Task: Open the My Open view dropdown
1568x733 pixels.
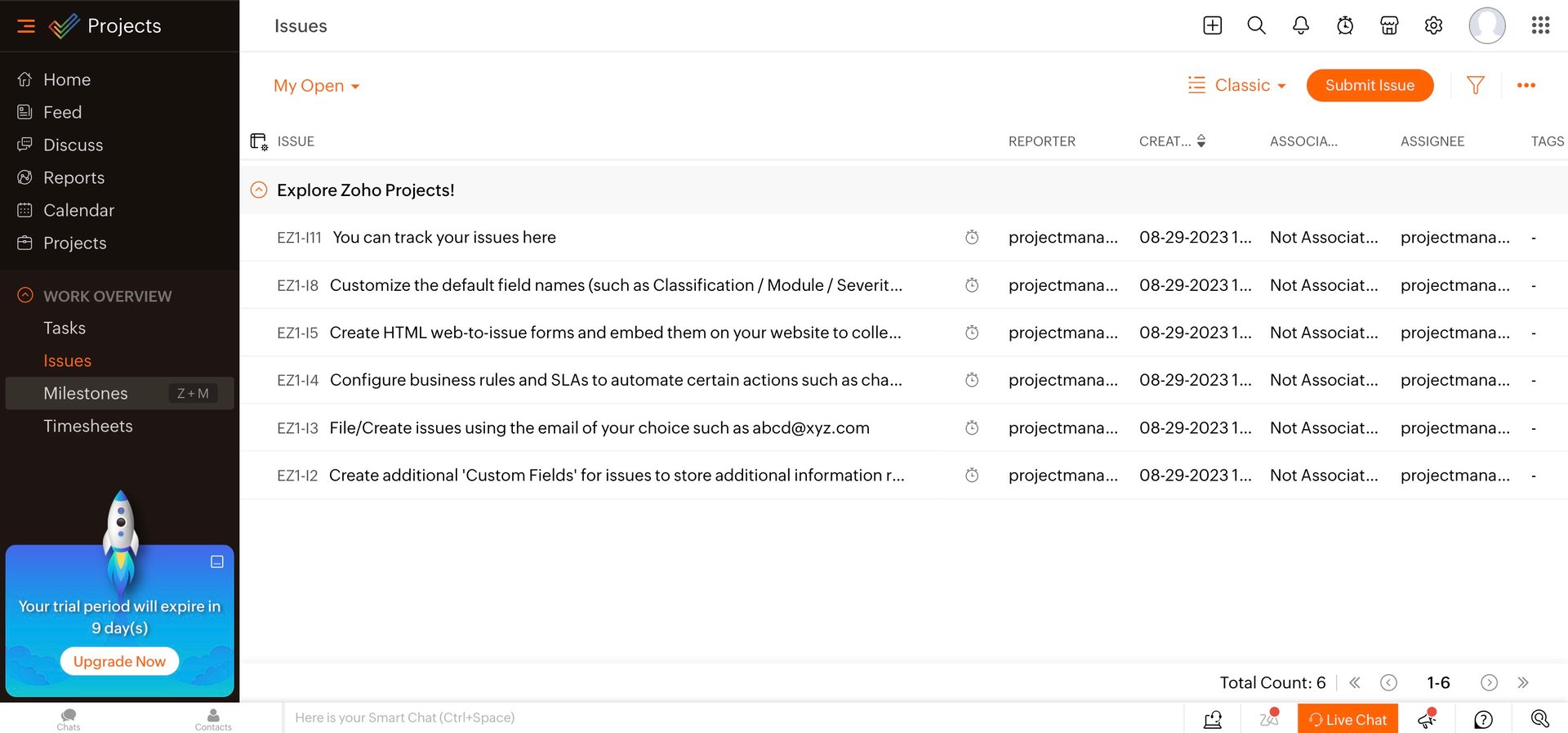Action: point(317,86)
